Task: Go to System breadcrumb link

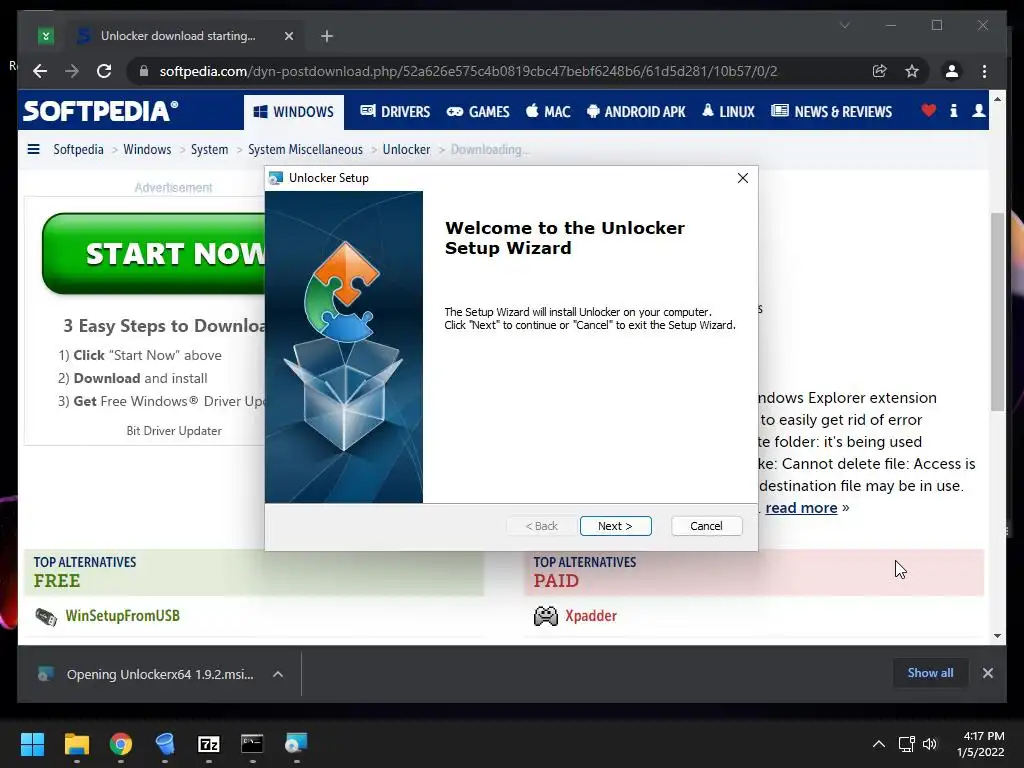Action: click(209, 150)
